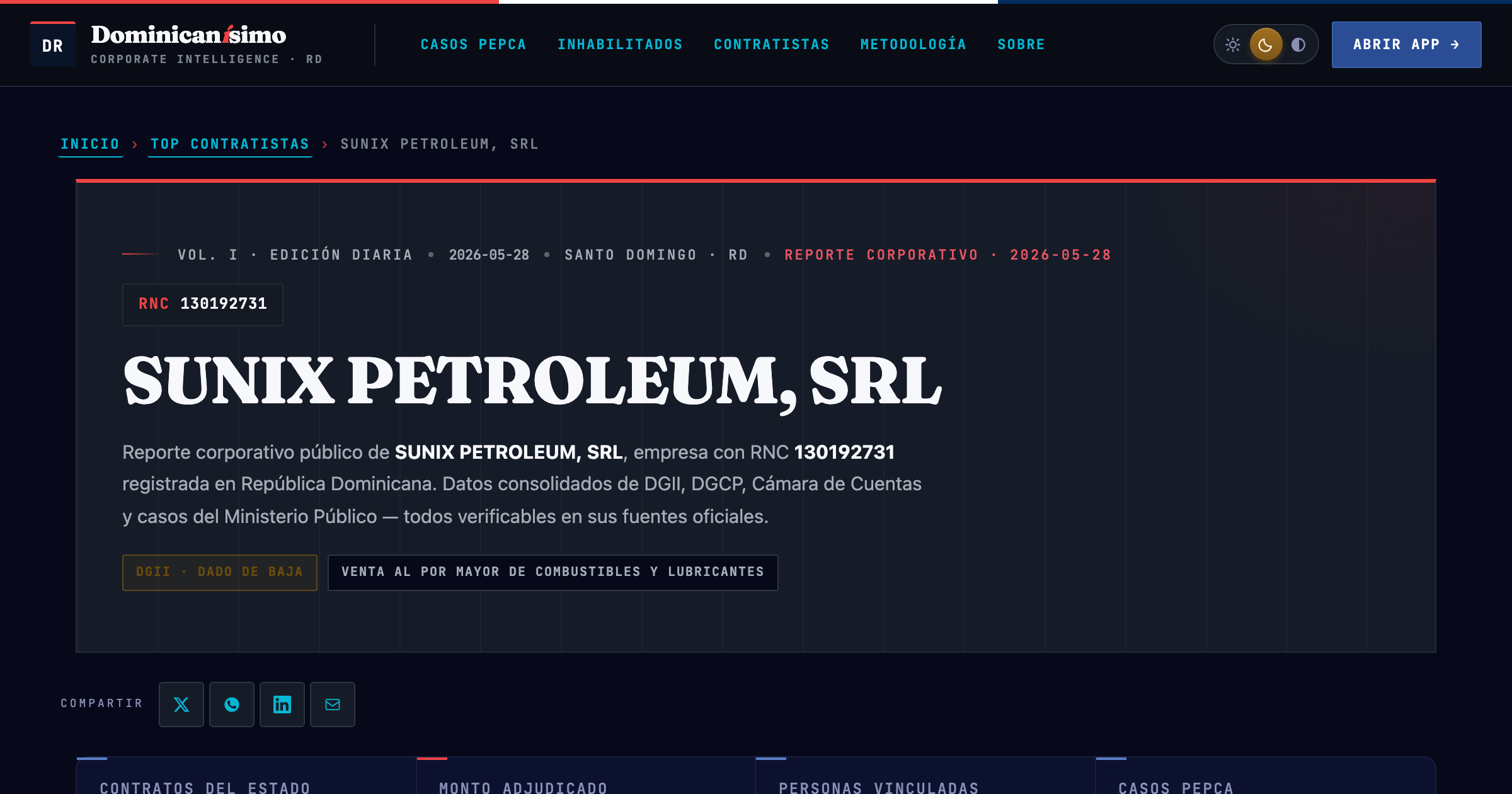The height and width of the screenshot is (794, 1512).
Task: Select the Monto Adjudicado card
Action: pos(586,776)
